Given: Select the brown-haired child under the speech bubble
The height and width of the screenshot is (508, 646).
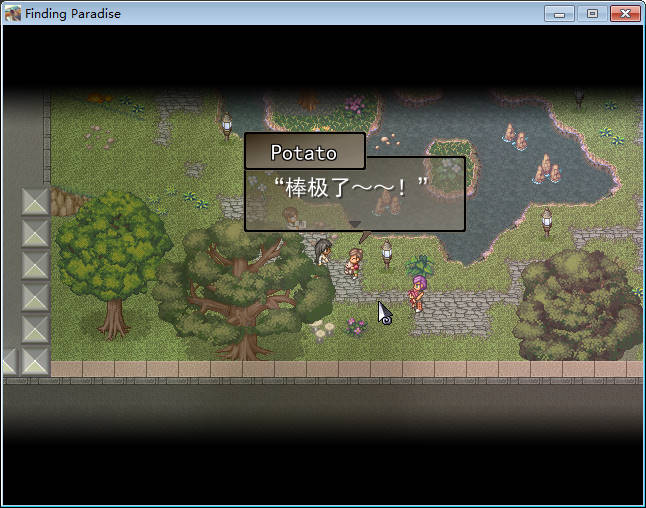Looking at the screenshot, I should click(x=353, y=263).
